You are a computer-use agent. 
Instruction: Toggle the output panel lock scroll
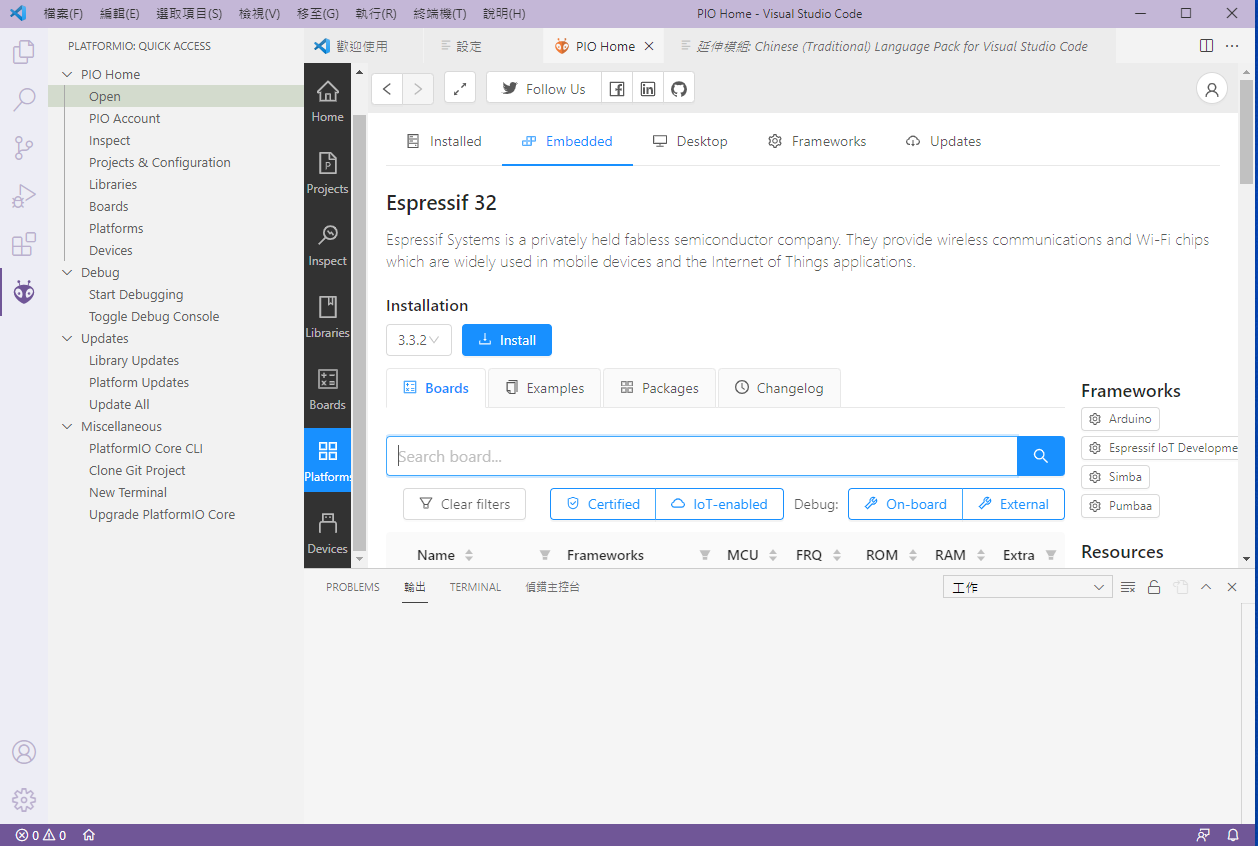pos(1154,587)
